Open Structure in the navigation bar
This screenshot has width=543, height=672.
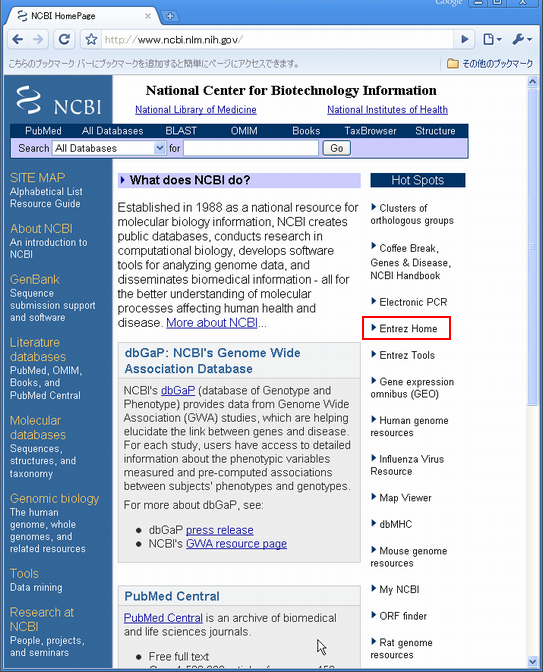pos(435,131)
